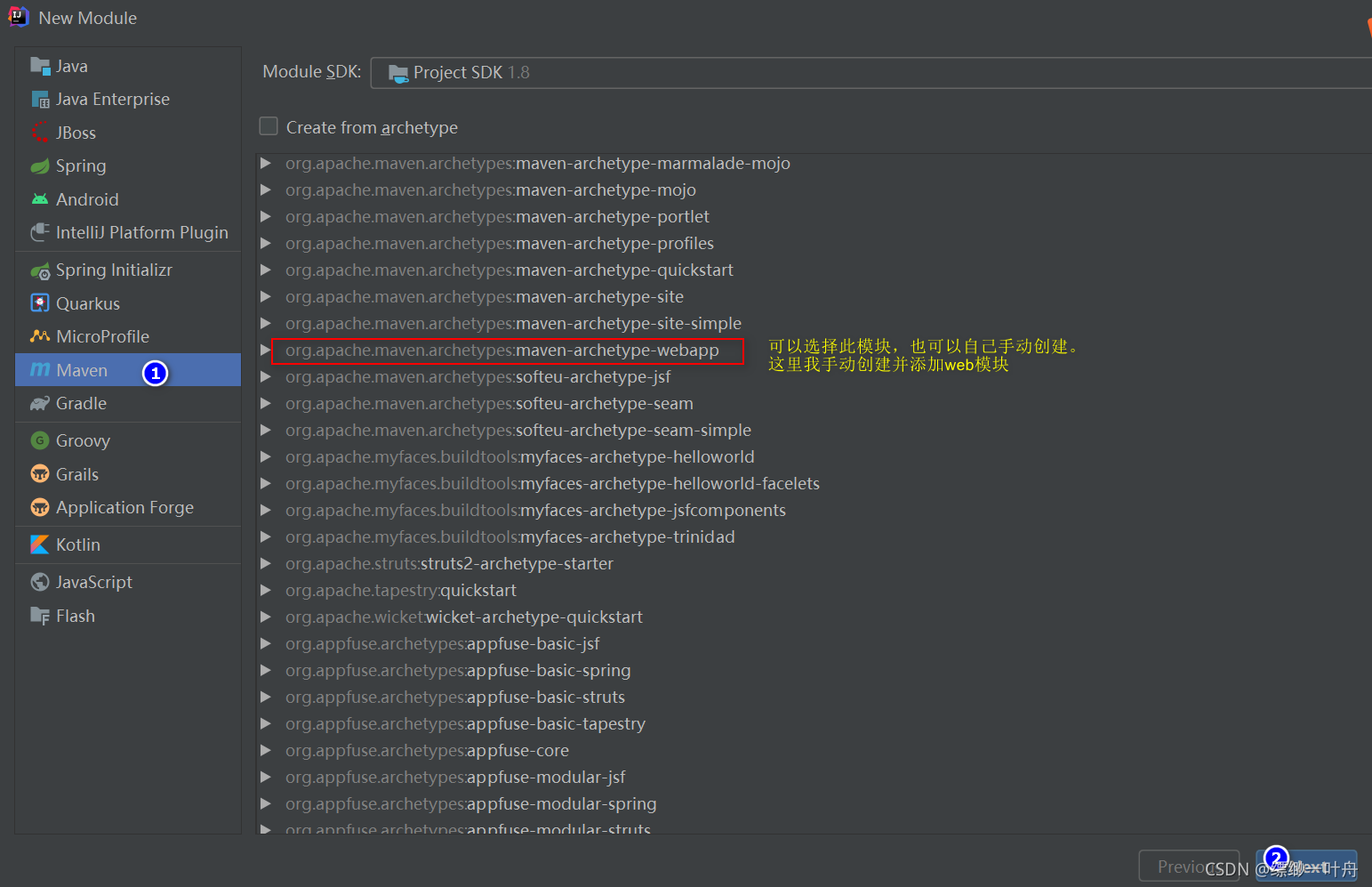Select Android module type
The width and height of the screenshot is (1372, 887).
pos(128,199)
